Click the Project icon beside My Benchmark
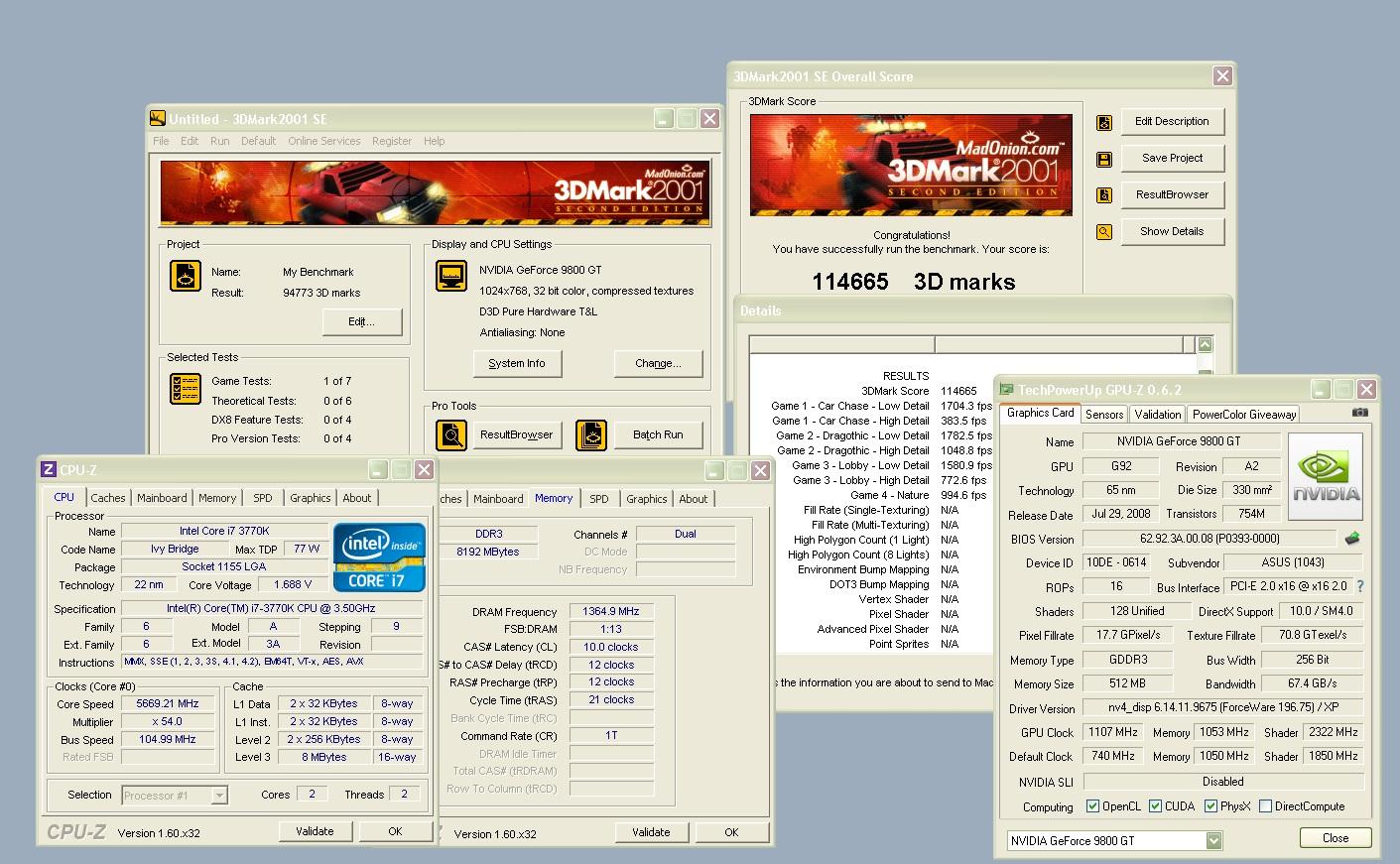Viewport: 1400px width, 864px height. pyautogui.click(x=186, y=276)
